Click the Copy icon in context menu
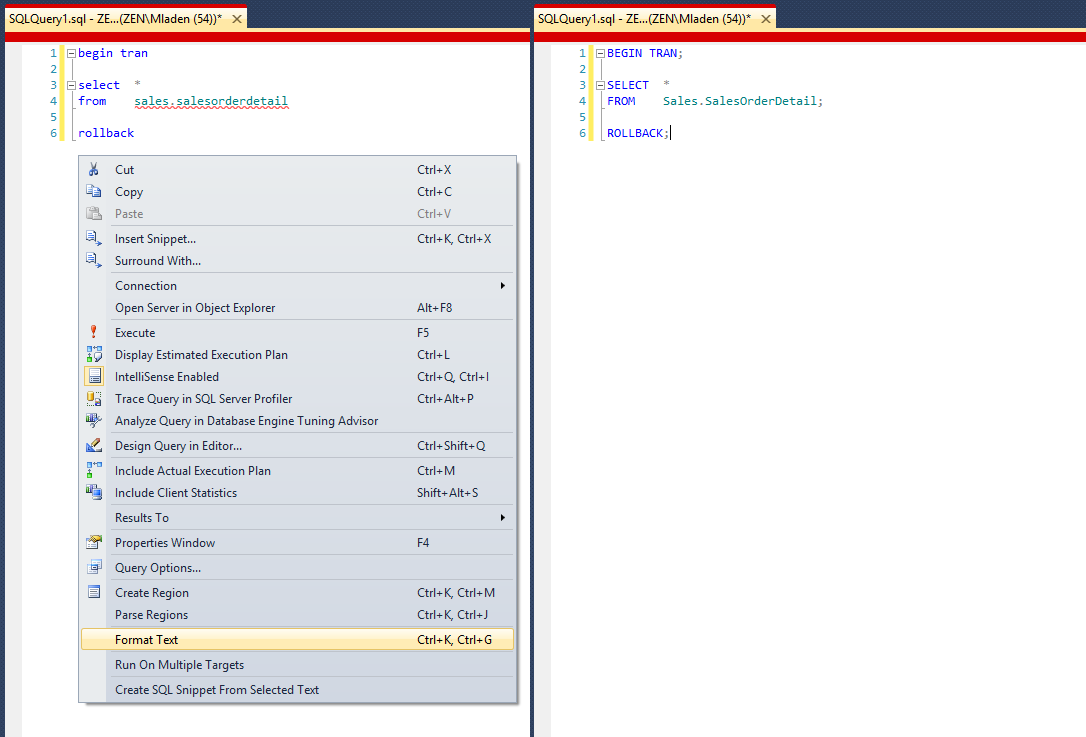The width and height of the screenshot is (1086, 737). (x=94, y=192)
